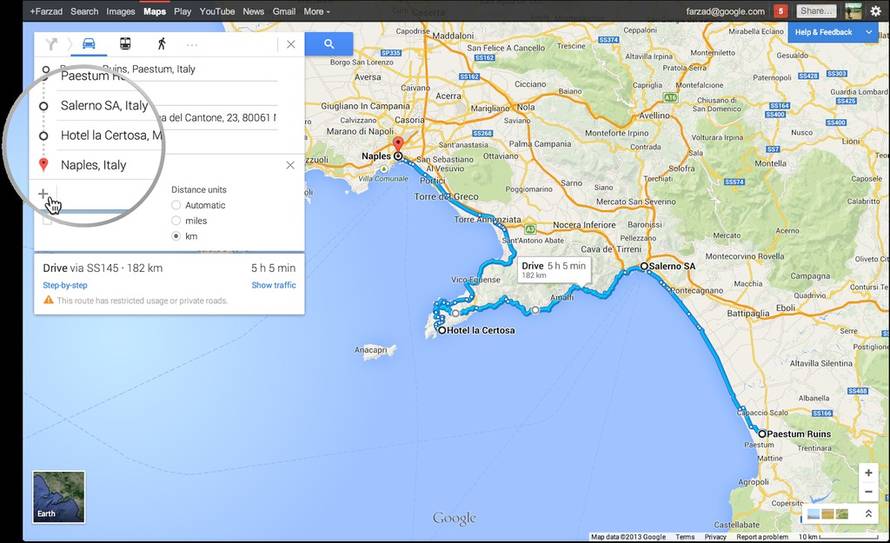
Task: Open Maps in Google bar
Action: [154, 11]
